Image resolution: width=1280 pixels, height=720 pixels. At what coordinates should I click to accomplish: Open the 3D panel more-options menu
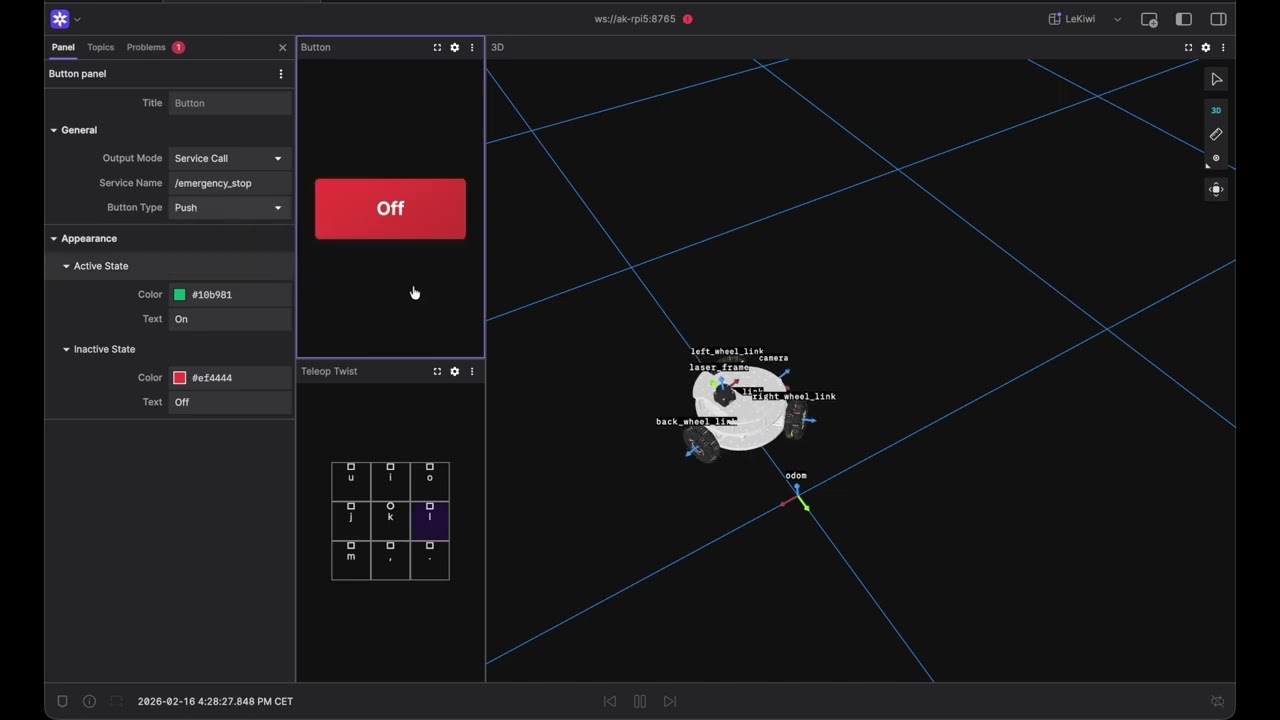(1223, 47)
